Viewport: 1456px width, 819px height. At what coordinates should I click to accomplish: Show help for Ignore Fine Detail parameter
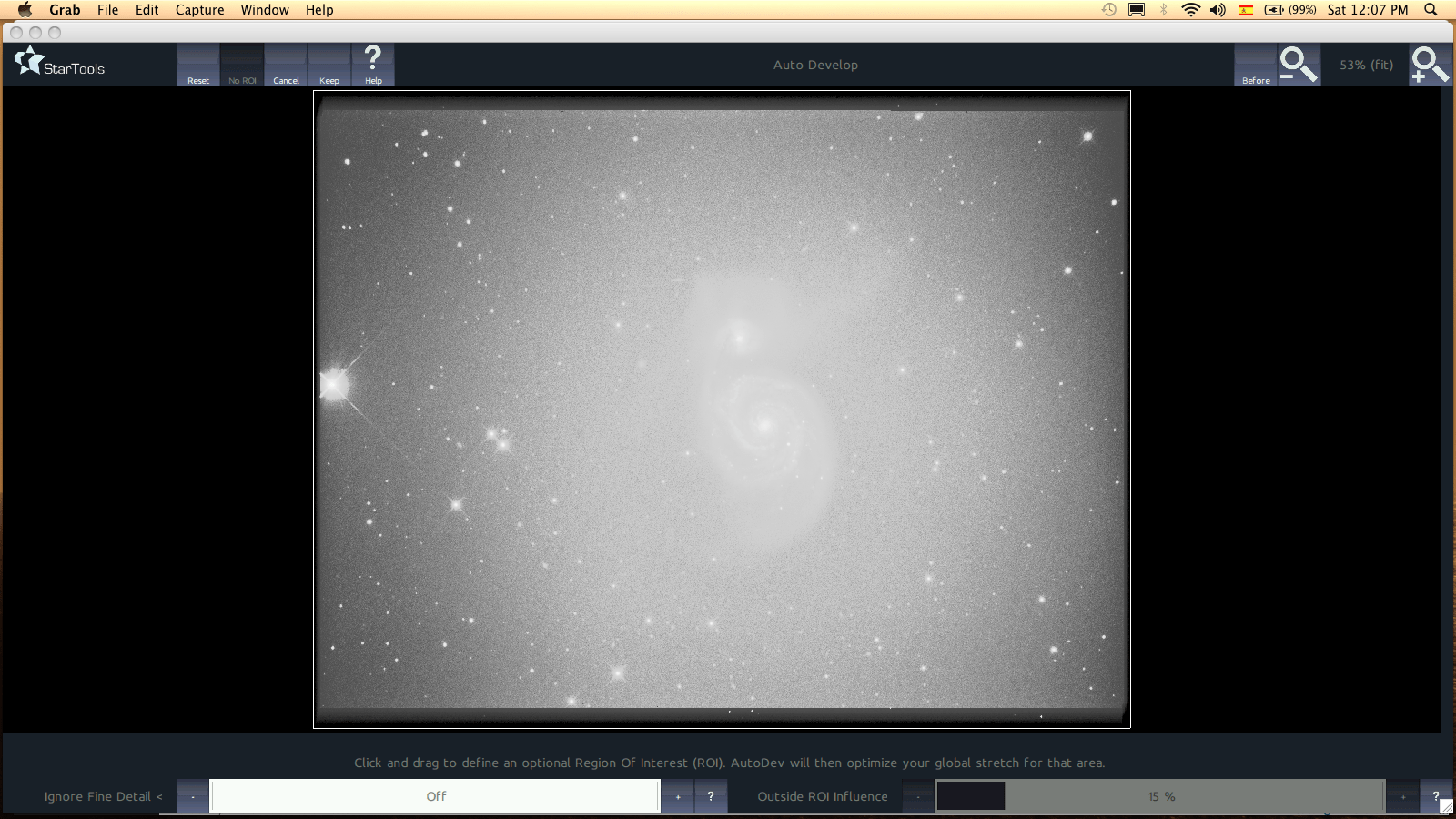pos(711,796)
